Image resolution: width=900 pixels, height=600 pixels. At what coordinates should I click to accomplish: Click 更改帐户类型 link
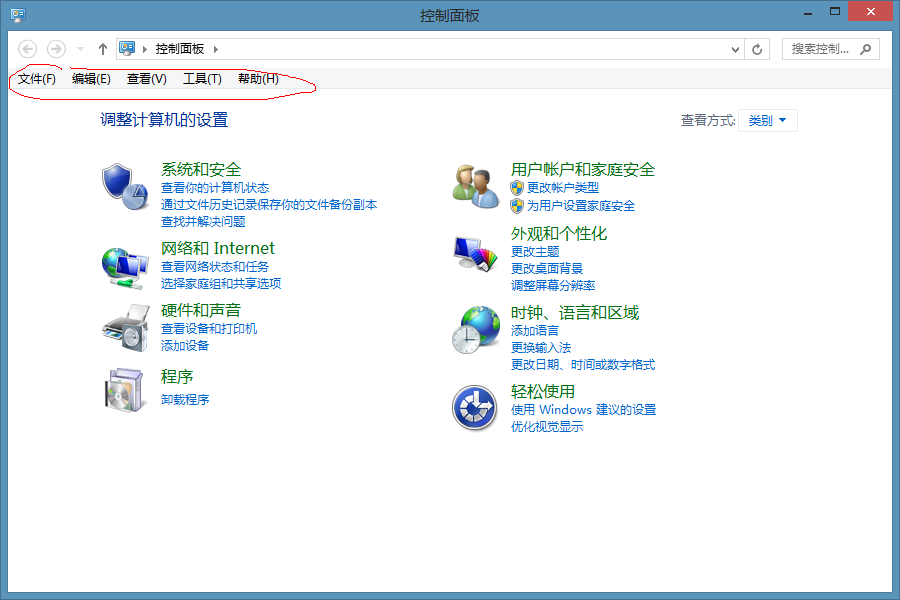coord(562,188)
